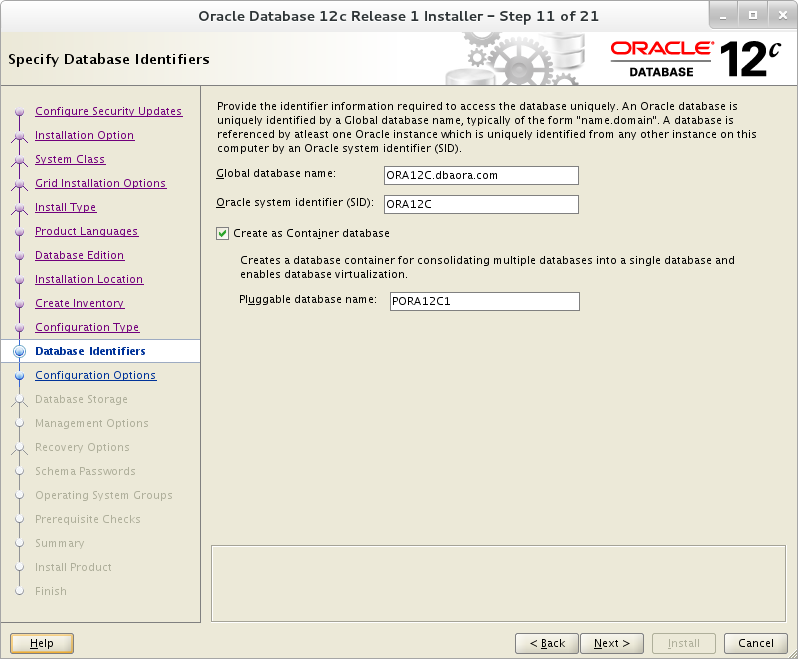Jump to Grid Installation Options step
The image size is (798, 659).
(100, 183)
